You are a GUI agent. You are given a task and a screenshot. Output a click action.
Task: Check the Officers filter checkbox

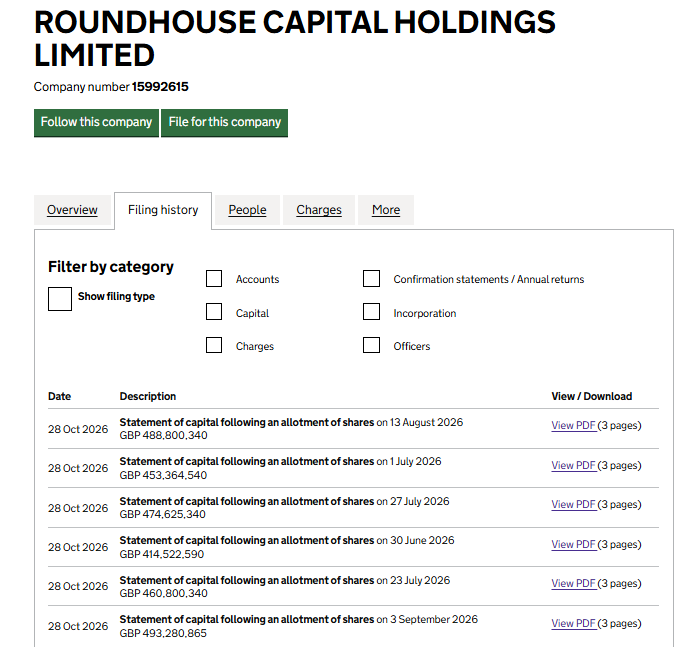(371, 345)
